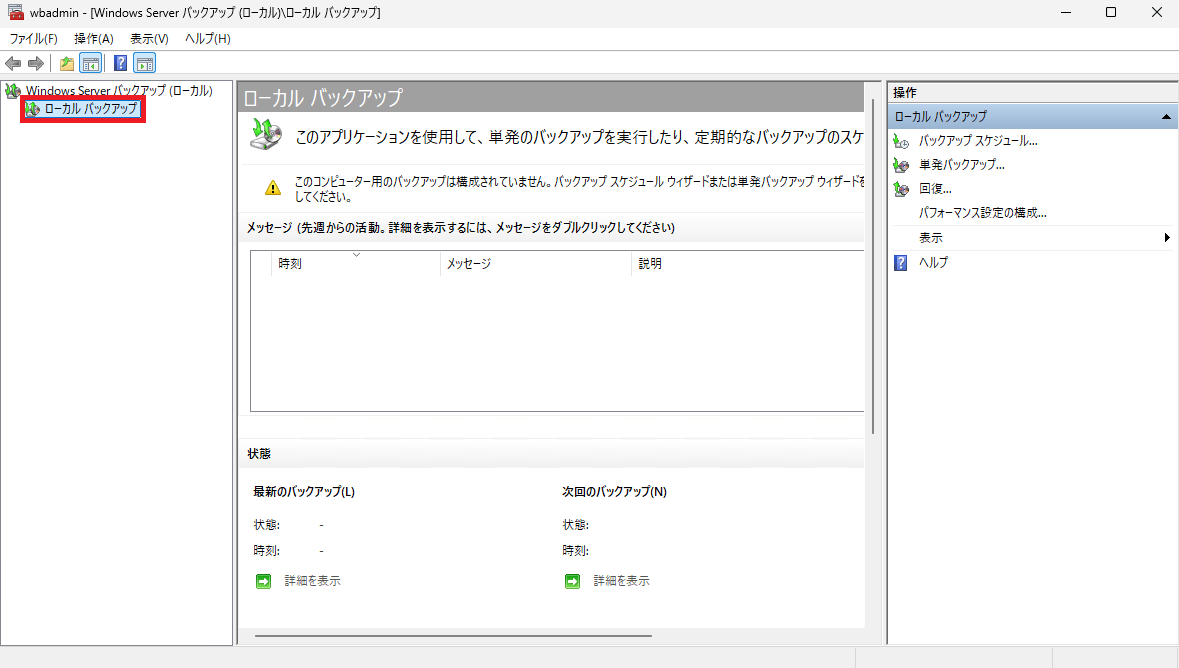The height and width of the screenshot is (668, 1179).
Task: Click the Forward arrow toolbar icon
Action: point(35,64)
